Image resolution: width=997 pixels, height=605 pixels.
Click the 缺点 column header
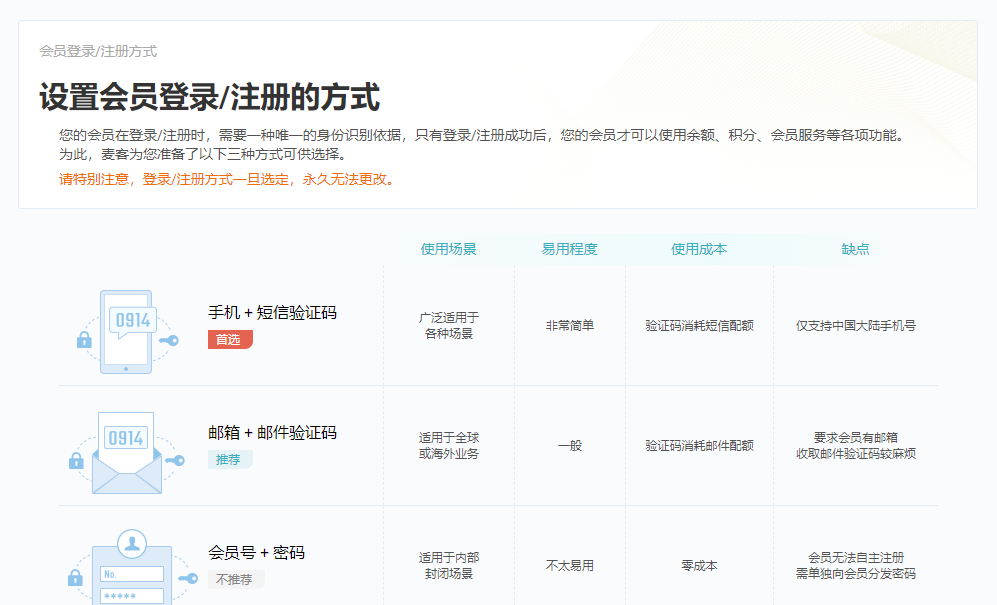(855, 249)
